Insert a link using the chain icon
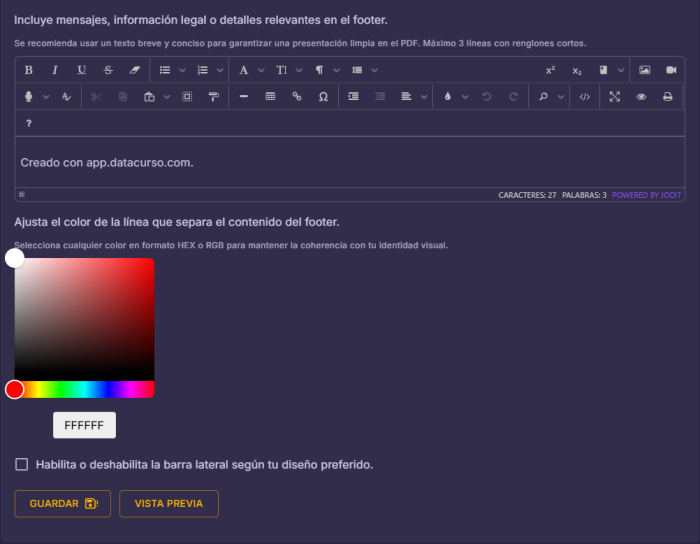The height and width of the screenshot is (544, 700). click(x=297, y=97)
